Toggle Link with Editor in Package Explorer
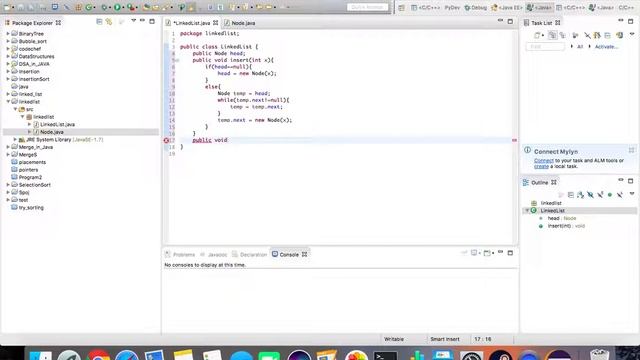Screen dimensions: 640x360 (x=109, y=22)
